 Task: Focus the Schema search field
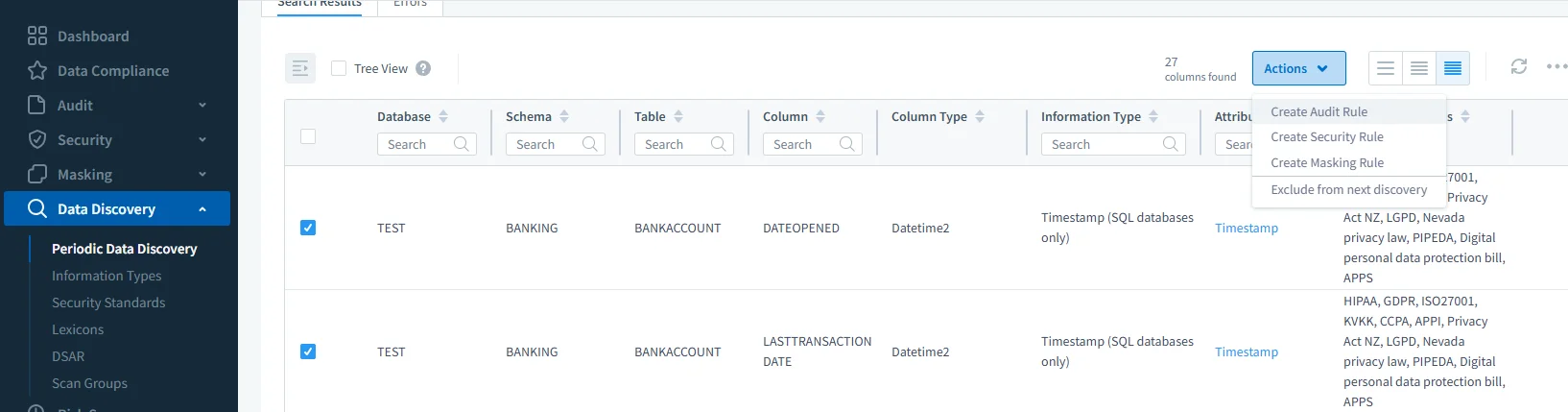coord(556,144)
